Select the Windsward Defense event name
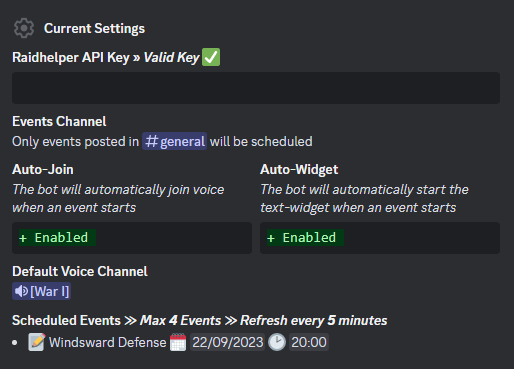This screenshot has height=369, width=514. coord(107,342)
